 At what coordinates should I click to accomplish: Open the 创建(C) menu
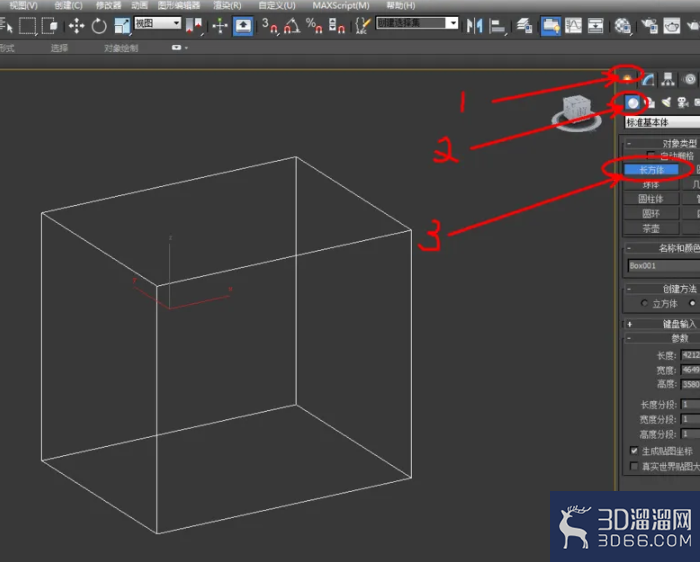pyautogui.click(x=68, y=5)
